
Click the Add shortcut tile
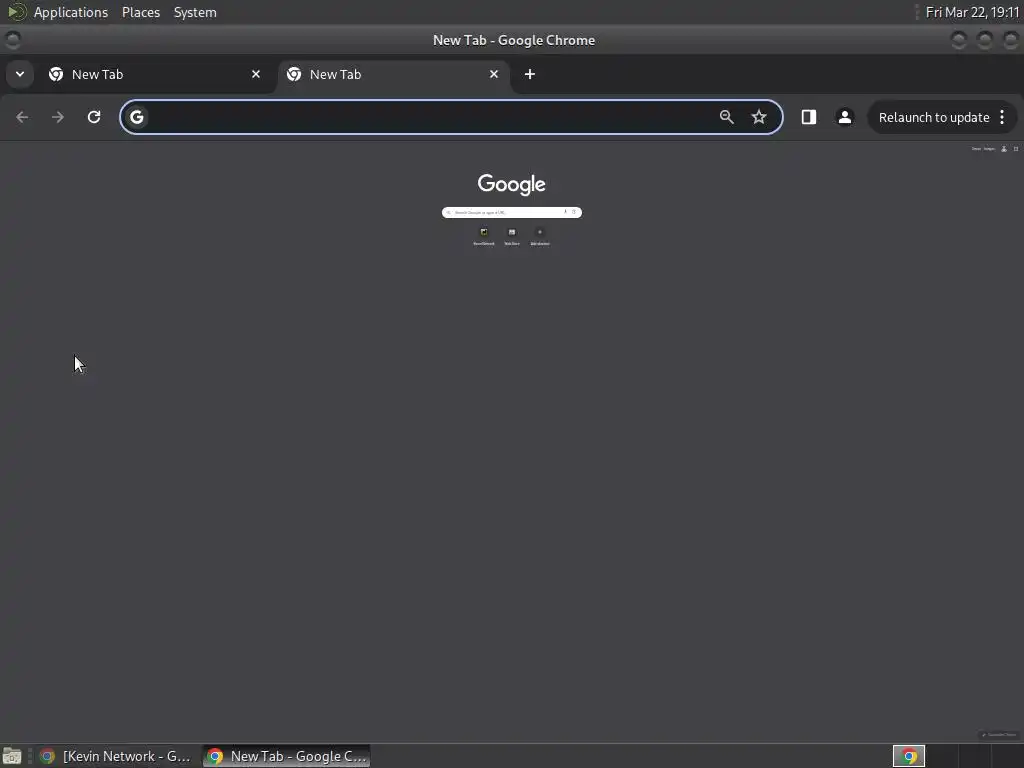click(x=539, y=236)
